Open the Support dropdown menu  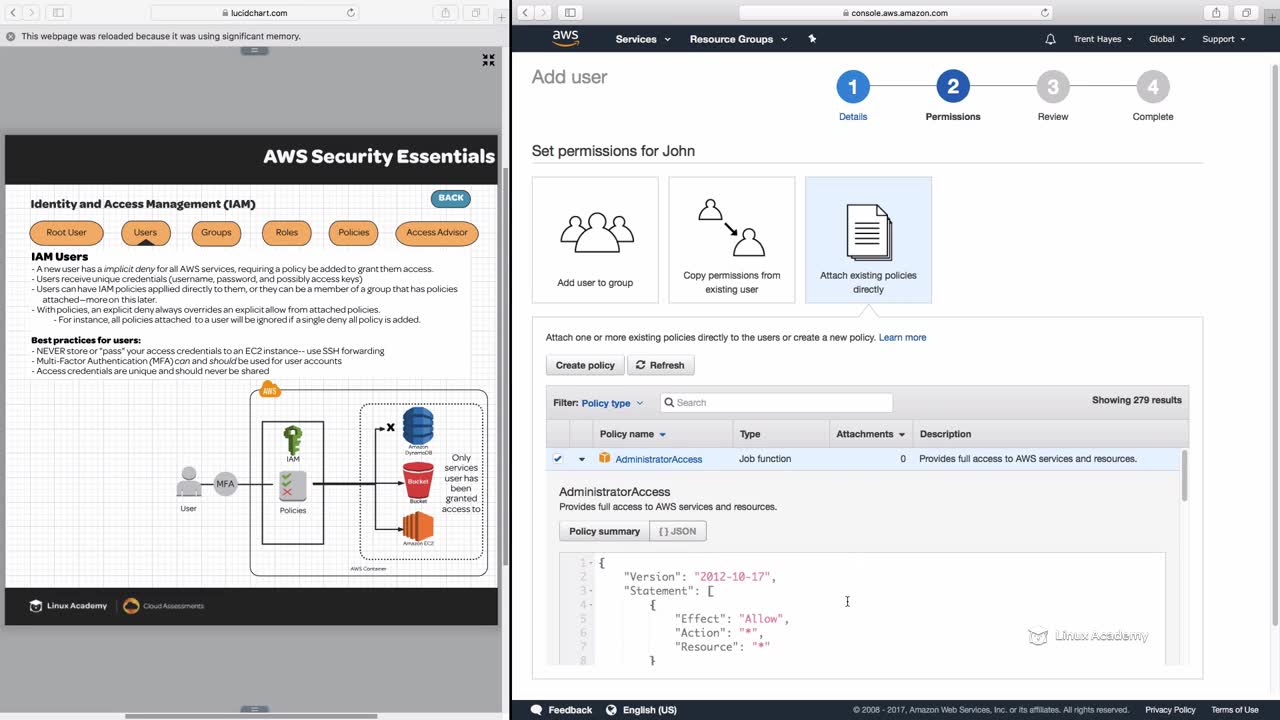1224,39
